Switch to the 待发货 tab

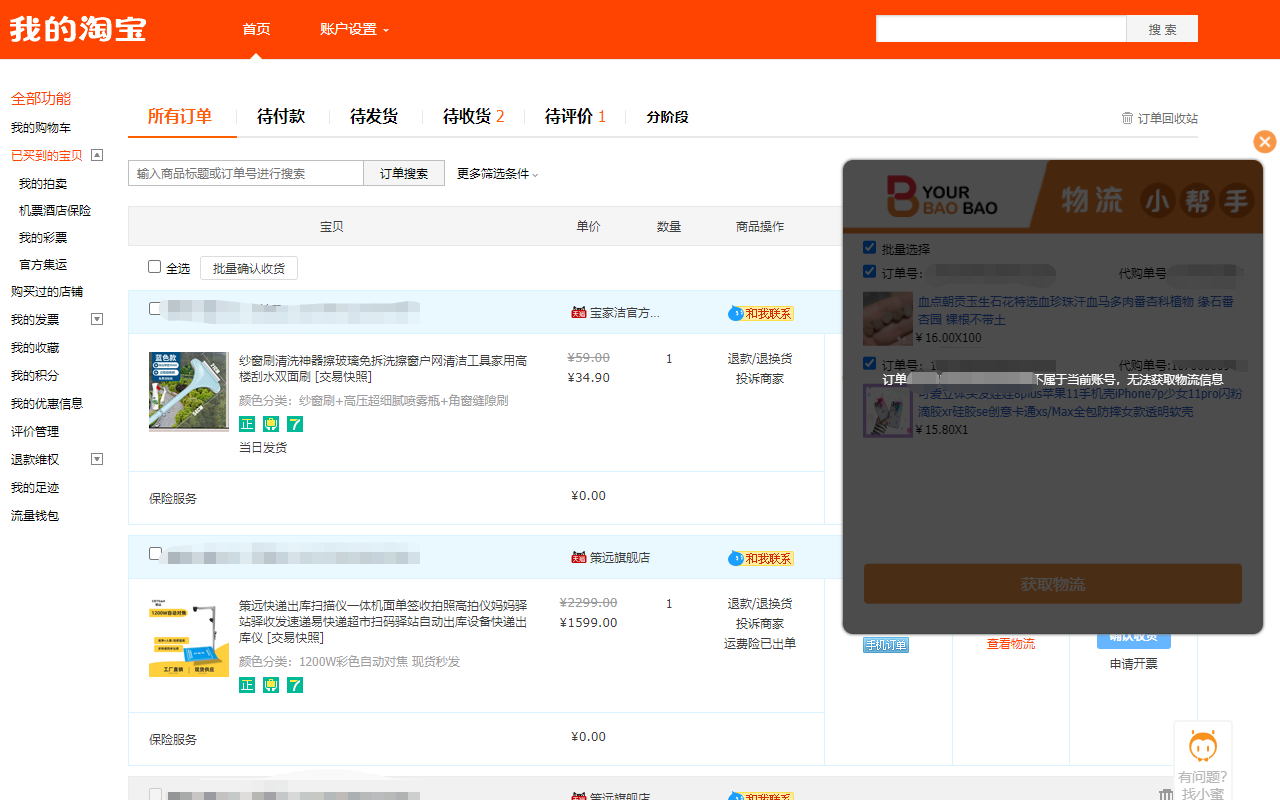[x=374, y=117]
